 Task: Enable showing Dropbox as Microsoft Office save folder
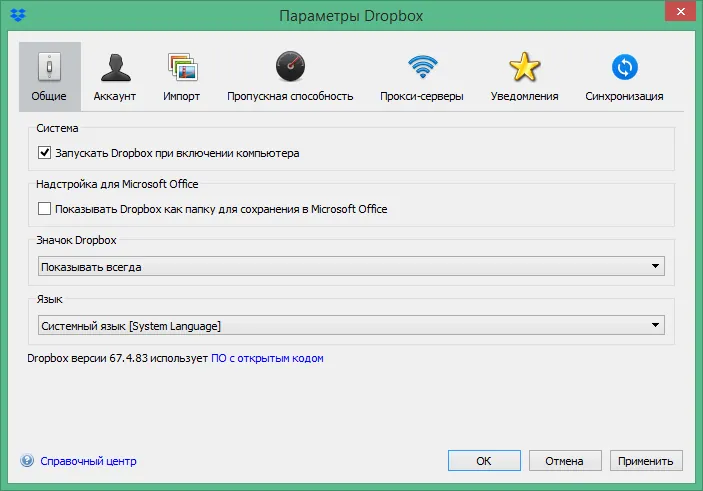[x=44, y=209]
